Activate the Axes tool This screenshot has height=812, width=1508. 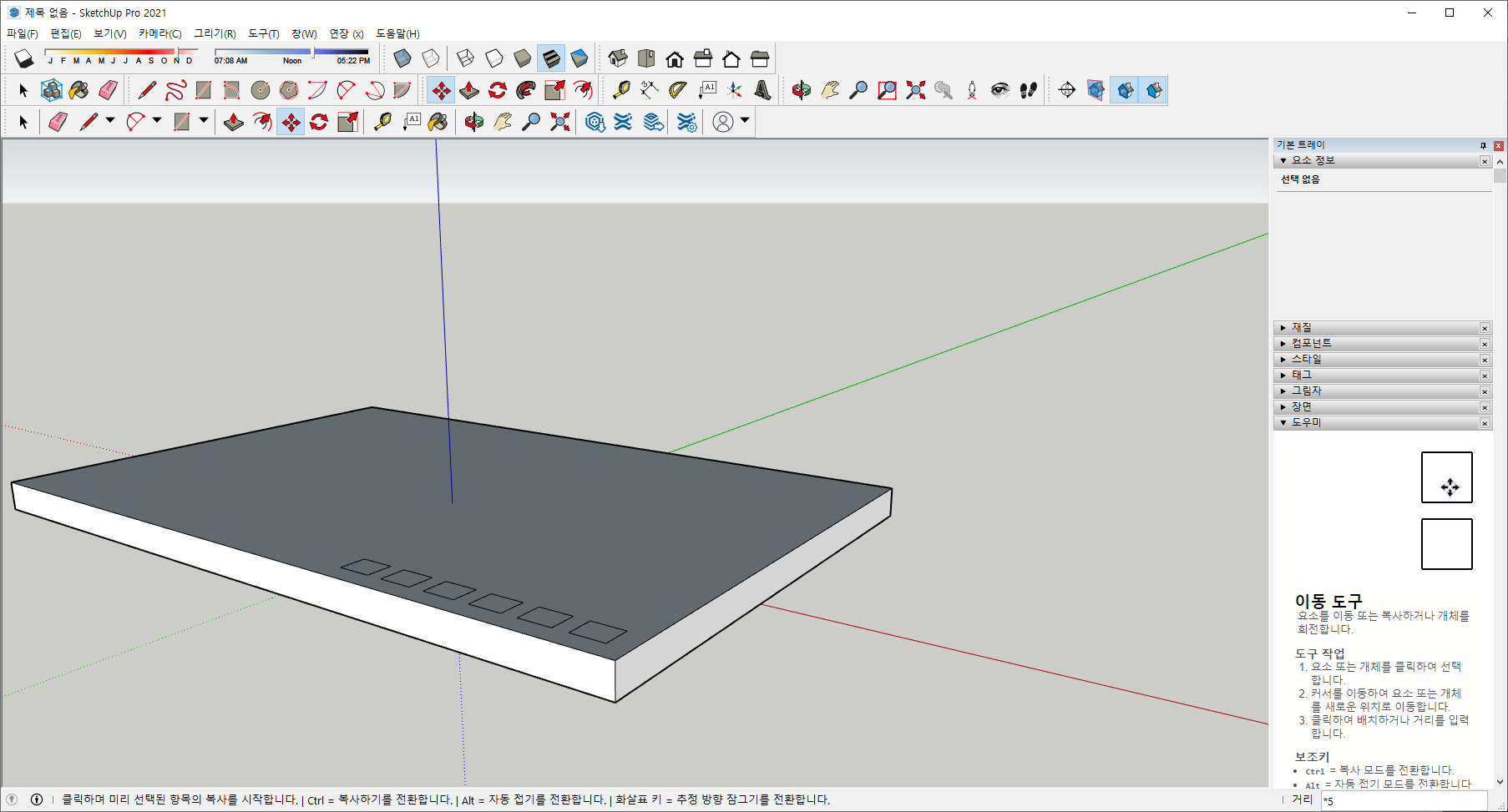click(735, 90)
